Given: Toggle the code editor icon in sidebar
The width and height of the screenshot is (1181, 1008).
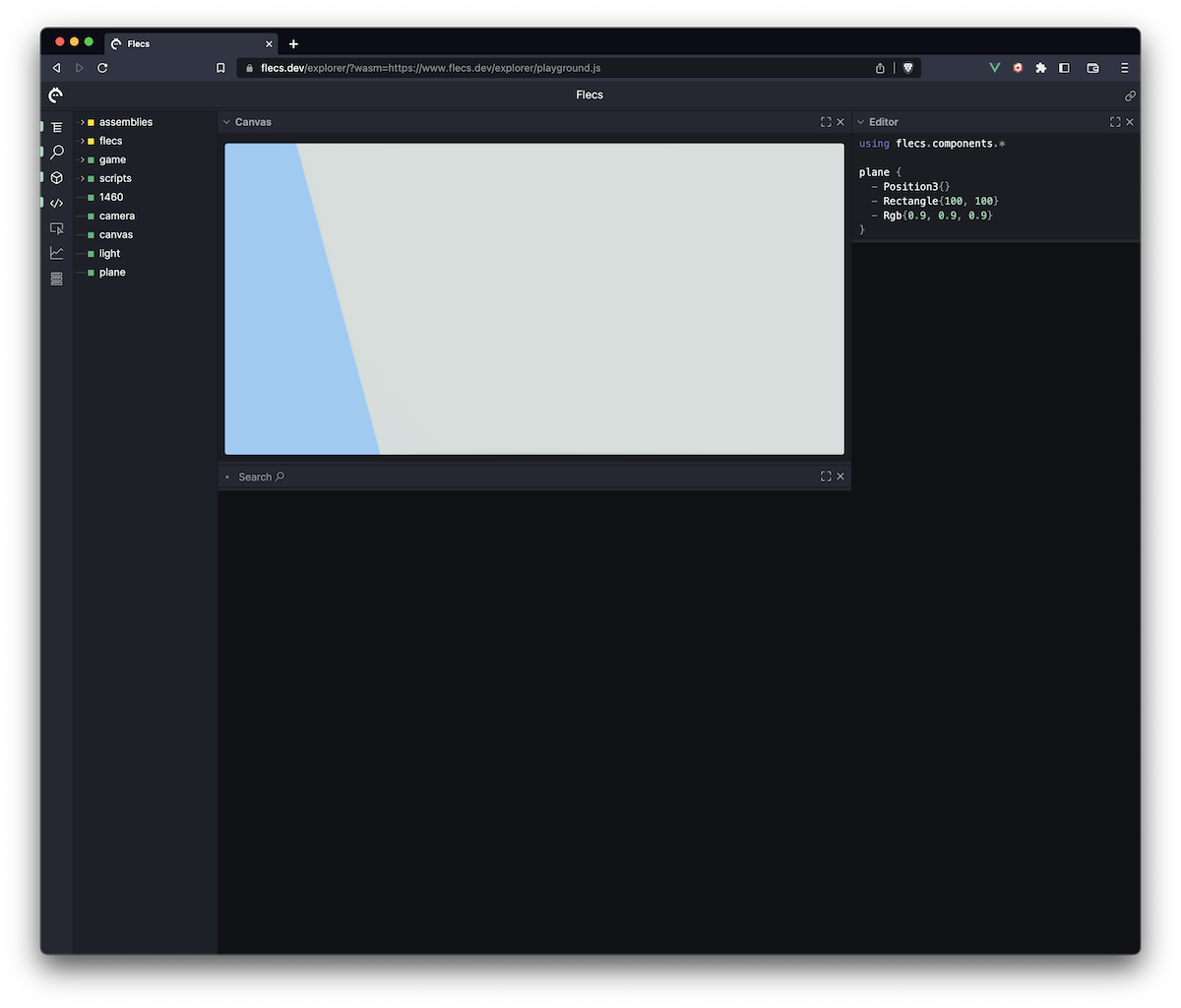Looking at the screenshot, I should point(56,203).
